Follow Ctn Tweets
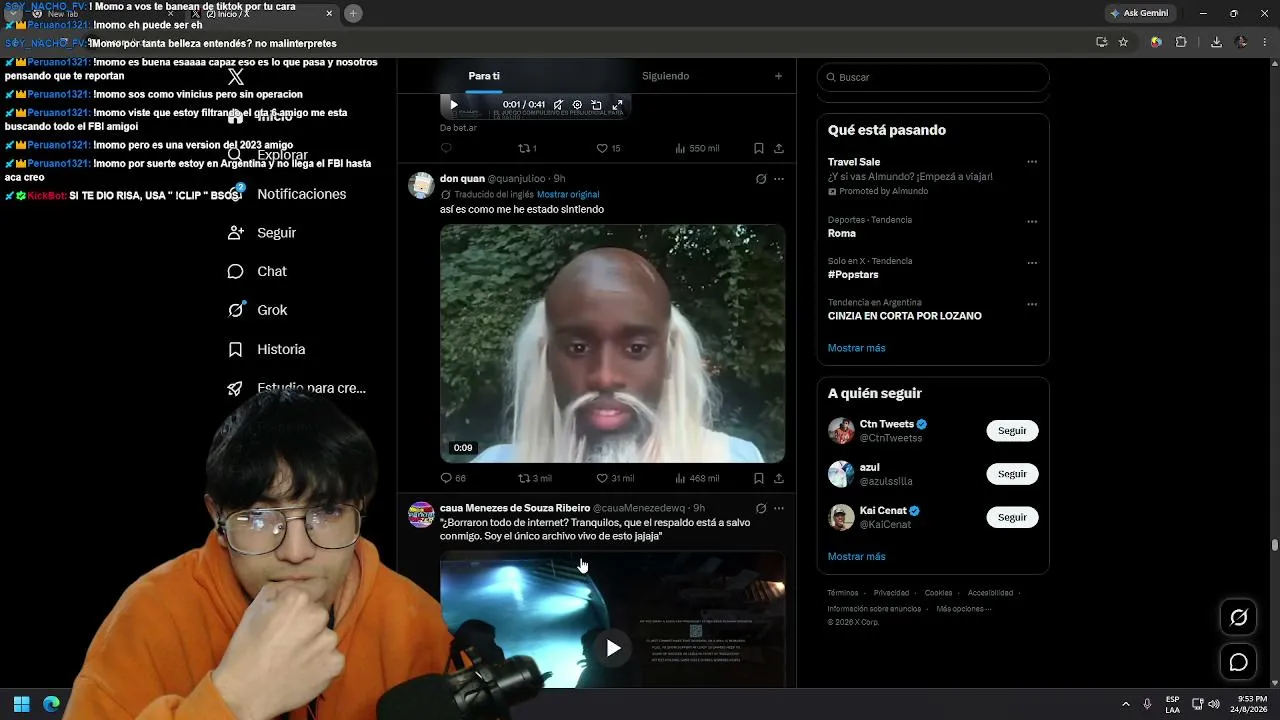 (1012, 430)
